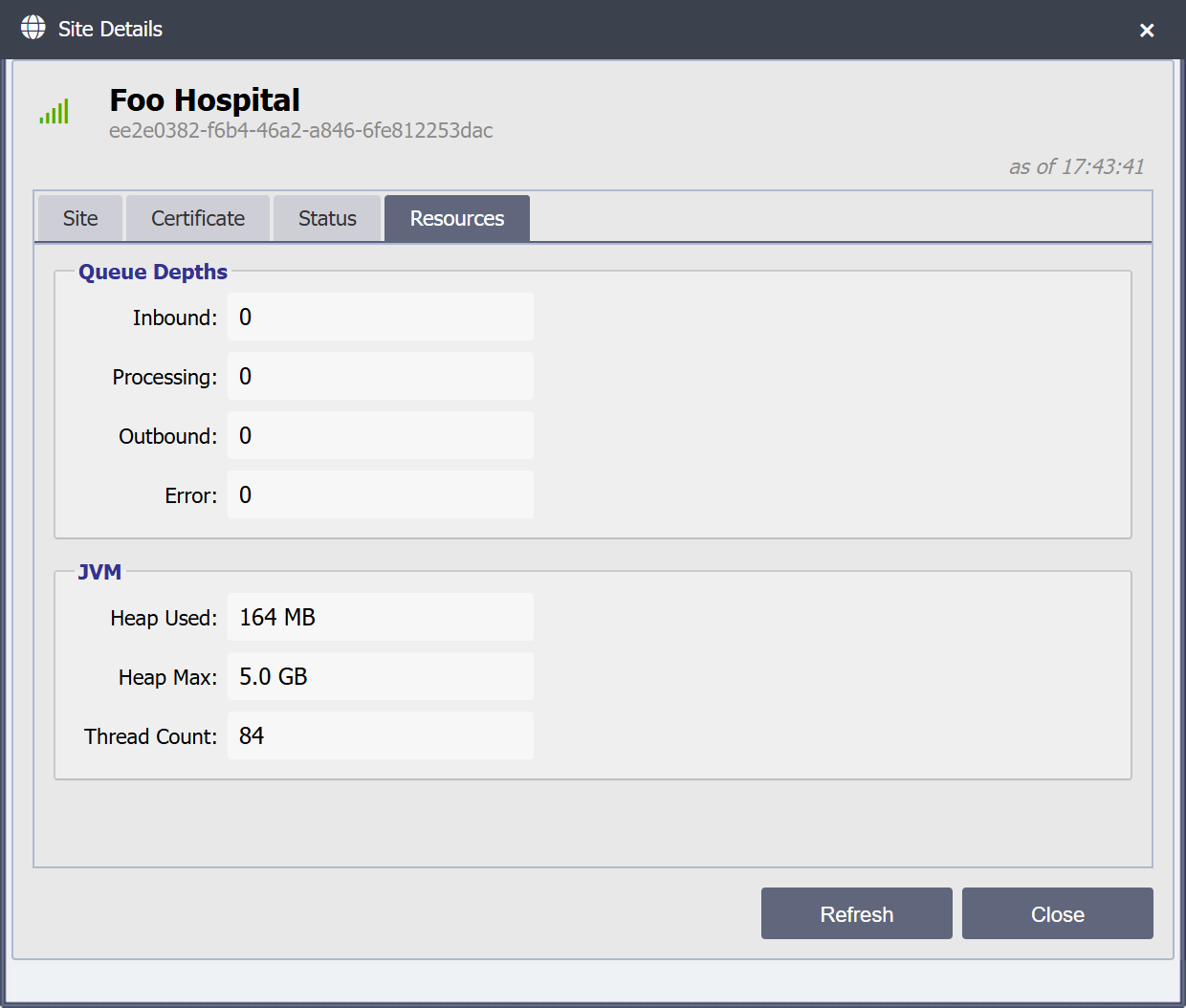Viewport: 1186px width, 1008px height.
Task: Select the Resources tab
Action: coord(457,218)
